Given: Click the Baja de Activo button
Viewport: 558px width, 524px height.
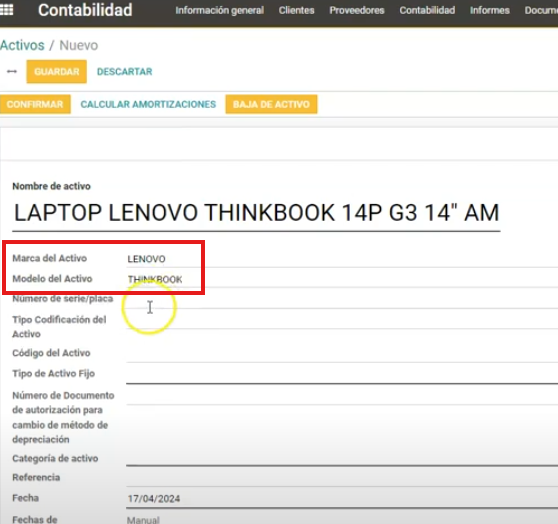Looking at the screenshot, I should pyautogui.click(x=271, y=104).
